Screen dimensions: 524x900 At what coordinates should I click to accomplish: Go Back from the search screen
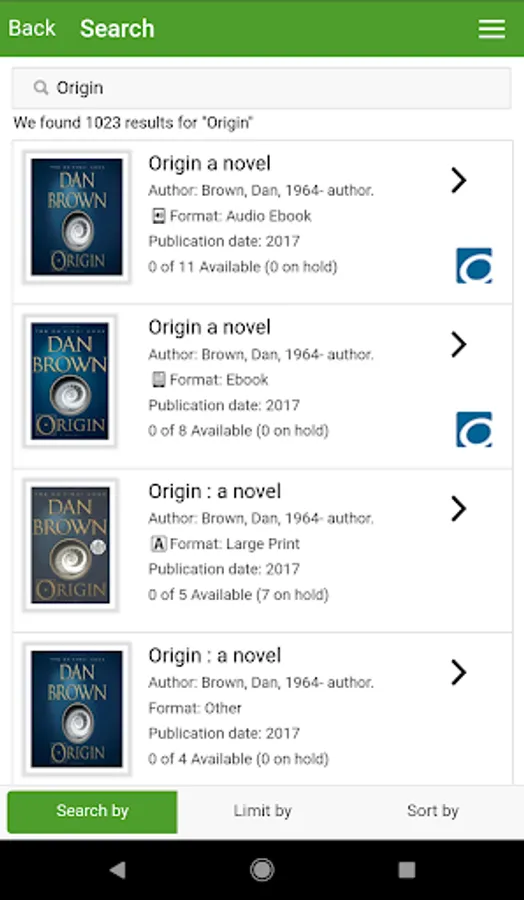pyautogui.click(x=32, y=28)
